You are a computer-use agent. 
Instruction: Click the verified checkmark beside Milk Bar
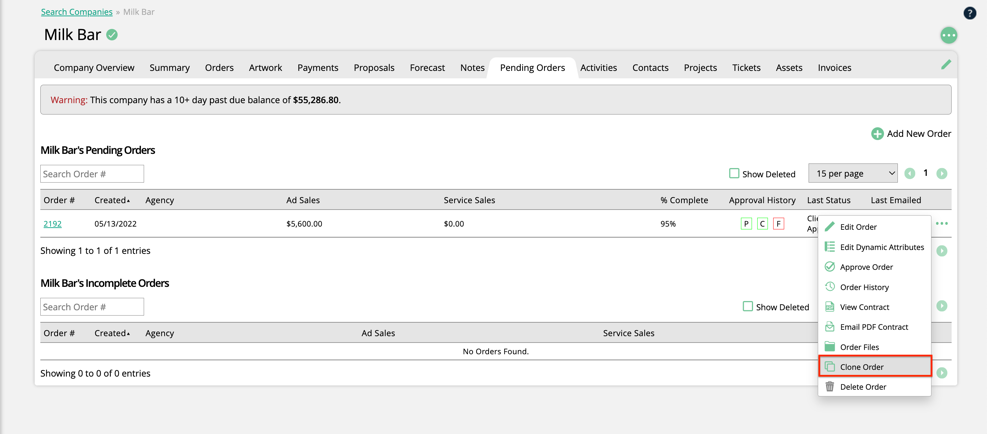pyautogui.click(x=111, y=35)
